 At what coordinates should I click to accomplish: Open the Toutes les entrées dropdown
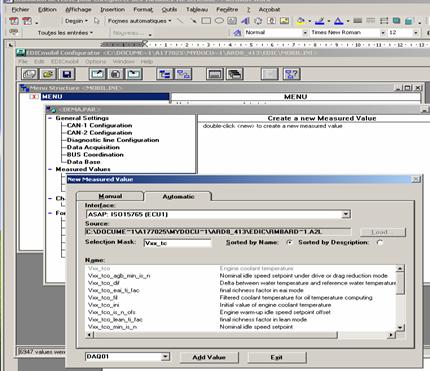point(65,33)
